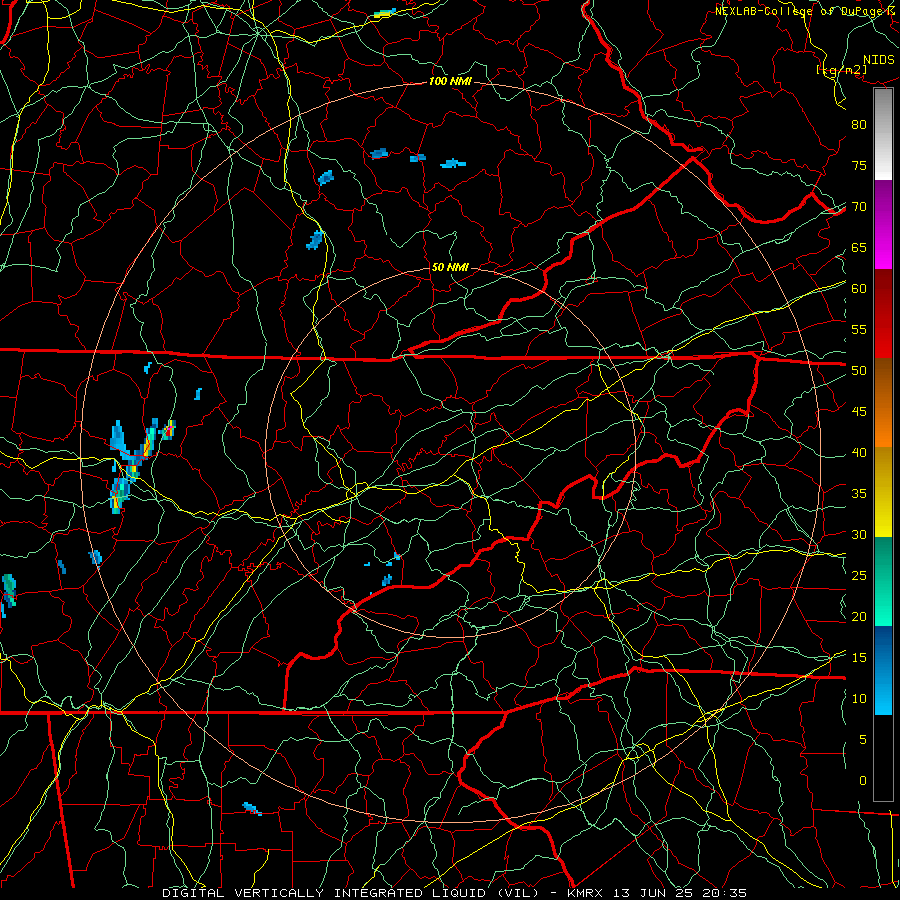Select the 0 value on the color scale
Viewport: 900px width, 900px height.
tap(863, 781)
